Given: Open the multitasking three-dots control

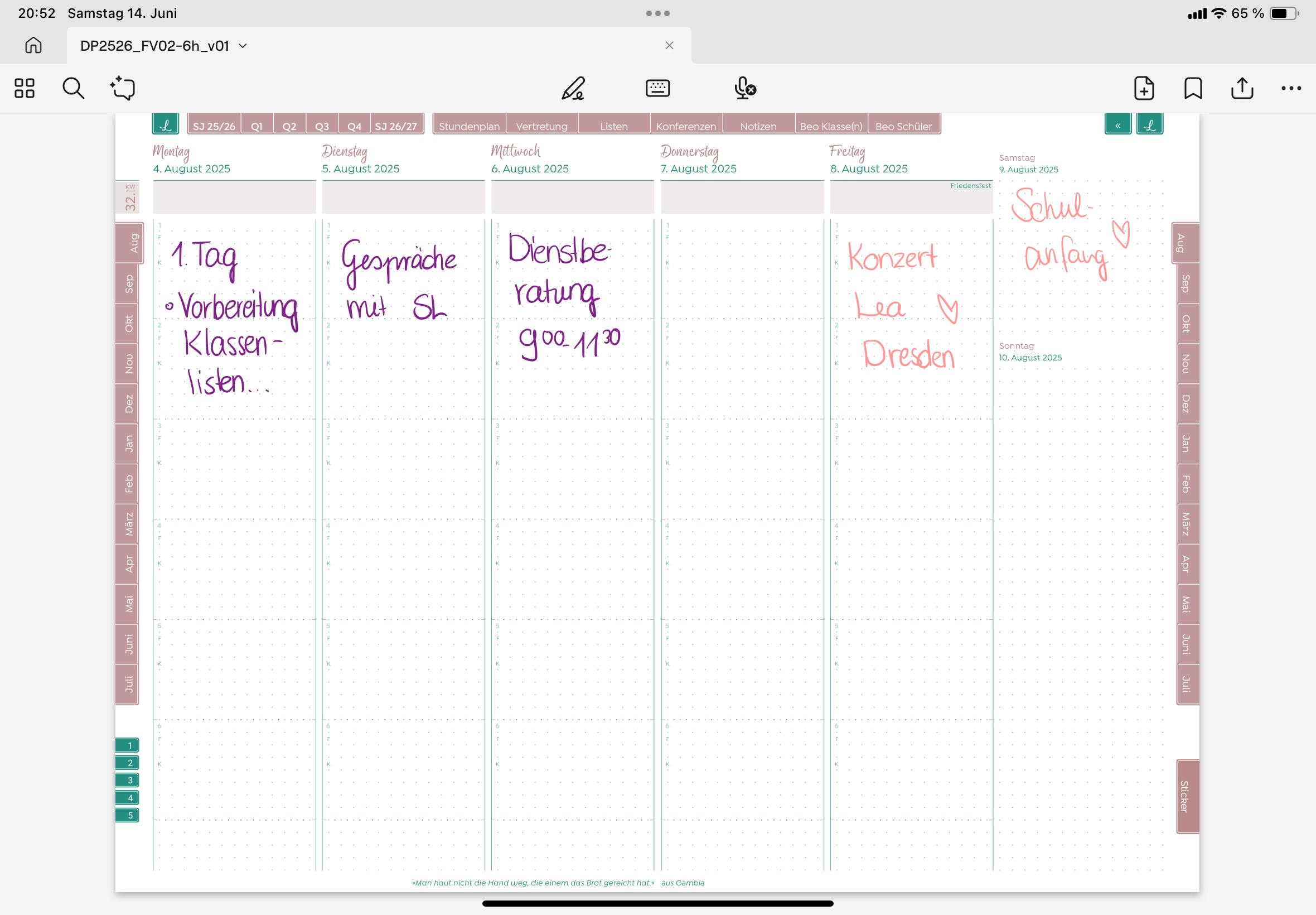Looking at the screenshot, I should pos(657,13).
